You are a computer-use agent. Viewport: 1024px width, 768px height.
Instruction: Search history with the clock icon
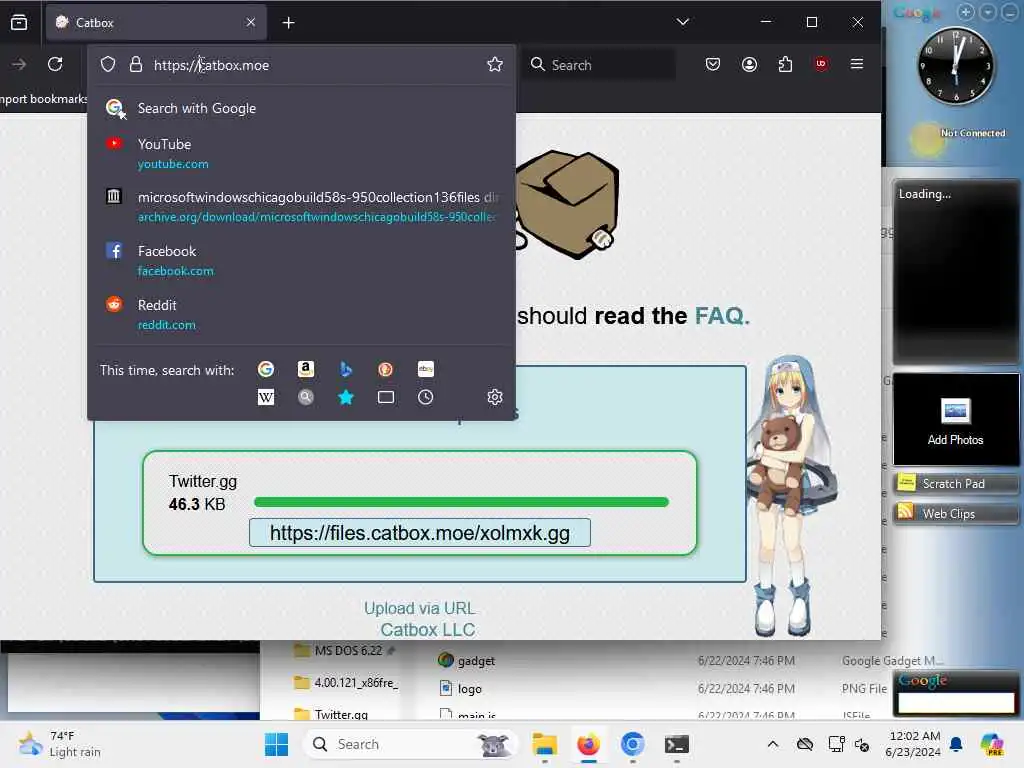coord(426,397)
